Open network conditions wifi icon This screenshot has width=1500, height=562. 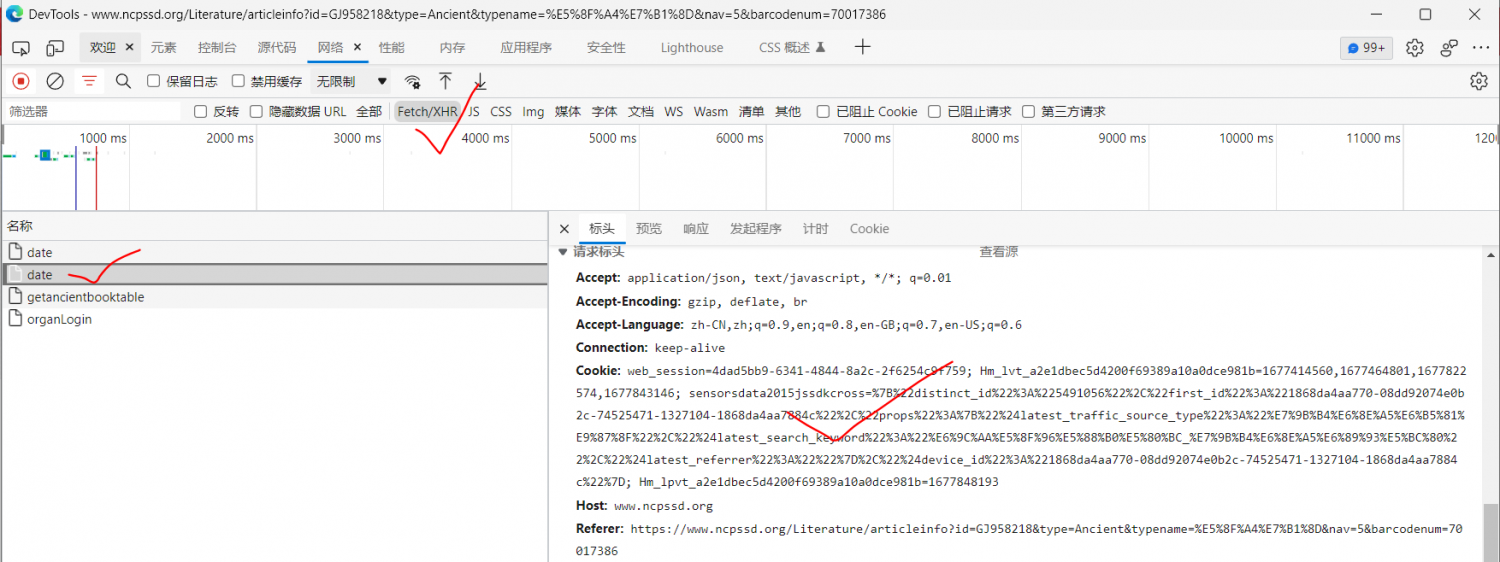tap(412, 82)
